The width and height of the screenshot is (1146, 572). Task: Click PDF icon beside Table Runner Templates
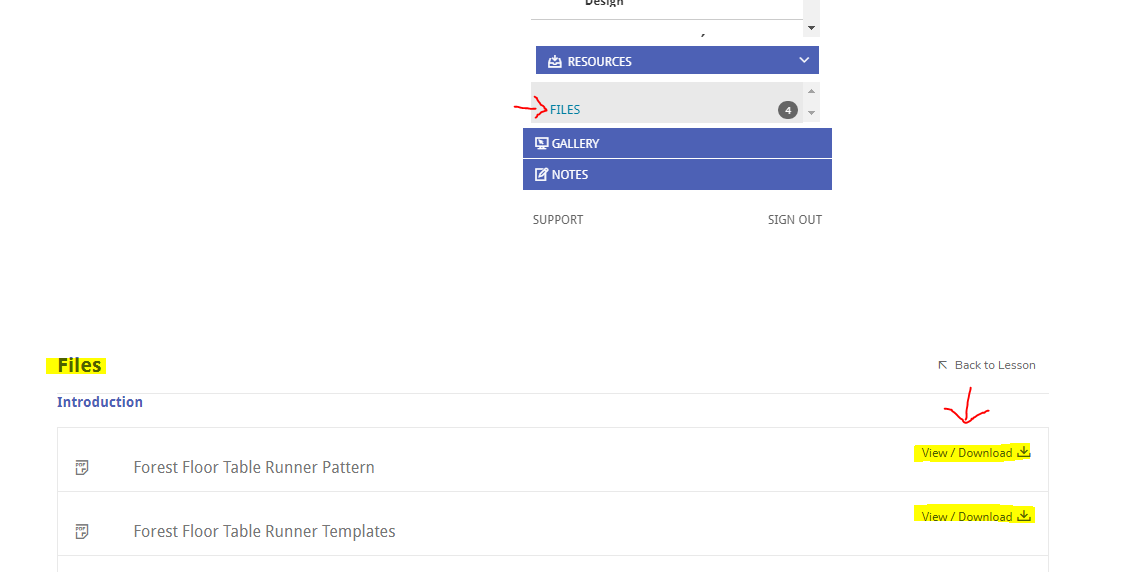point(83,531)
